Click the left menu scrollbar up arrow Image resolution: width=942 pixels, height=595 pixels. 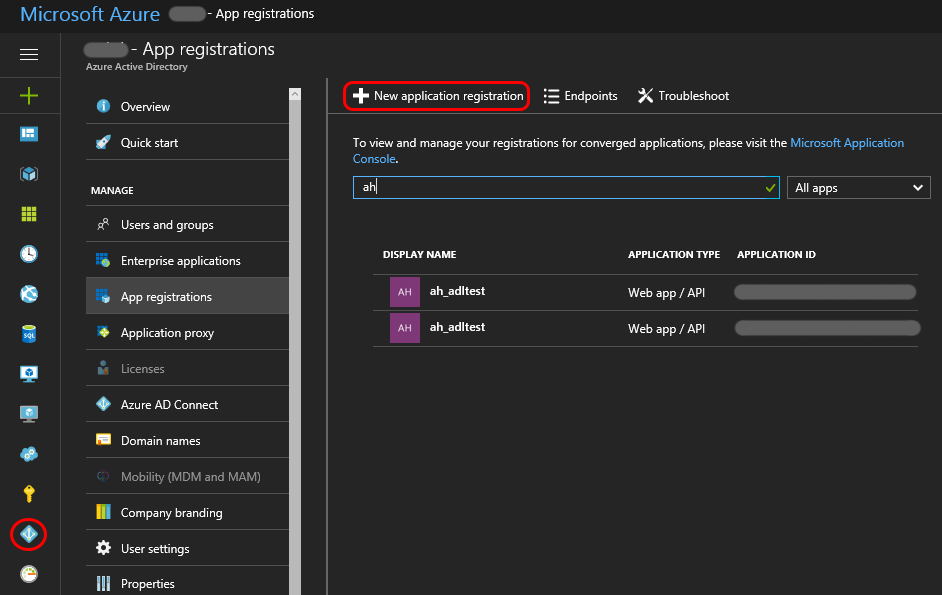click(295, 94)
